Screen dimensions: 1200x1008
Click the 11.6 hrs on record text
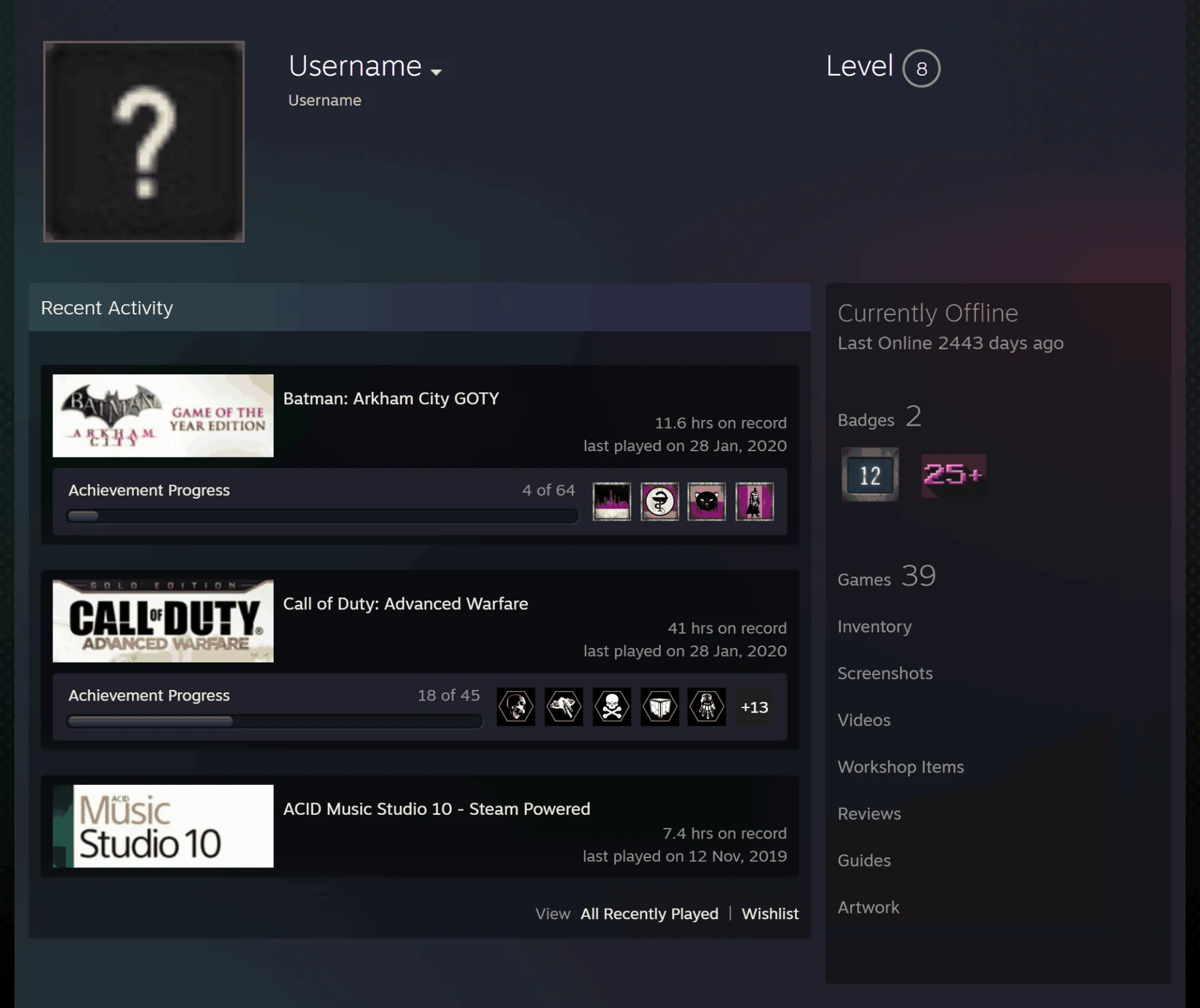pyautogui.click(x=721, y=423)
